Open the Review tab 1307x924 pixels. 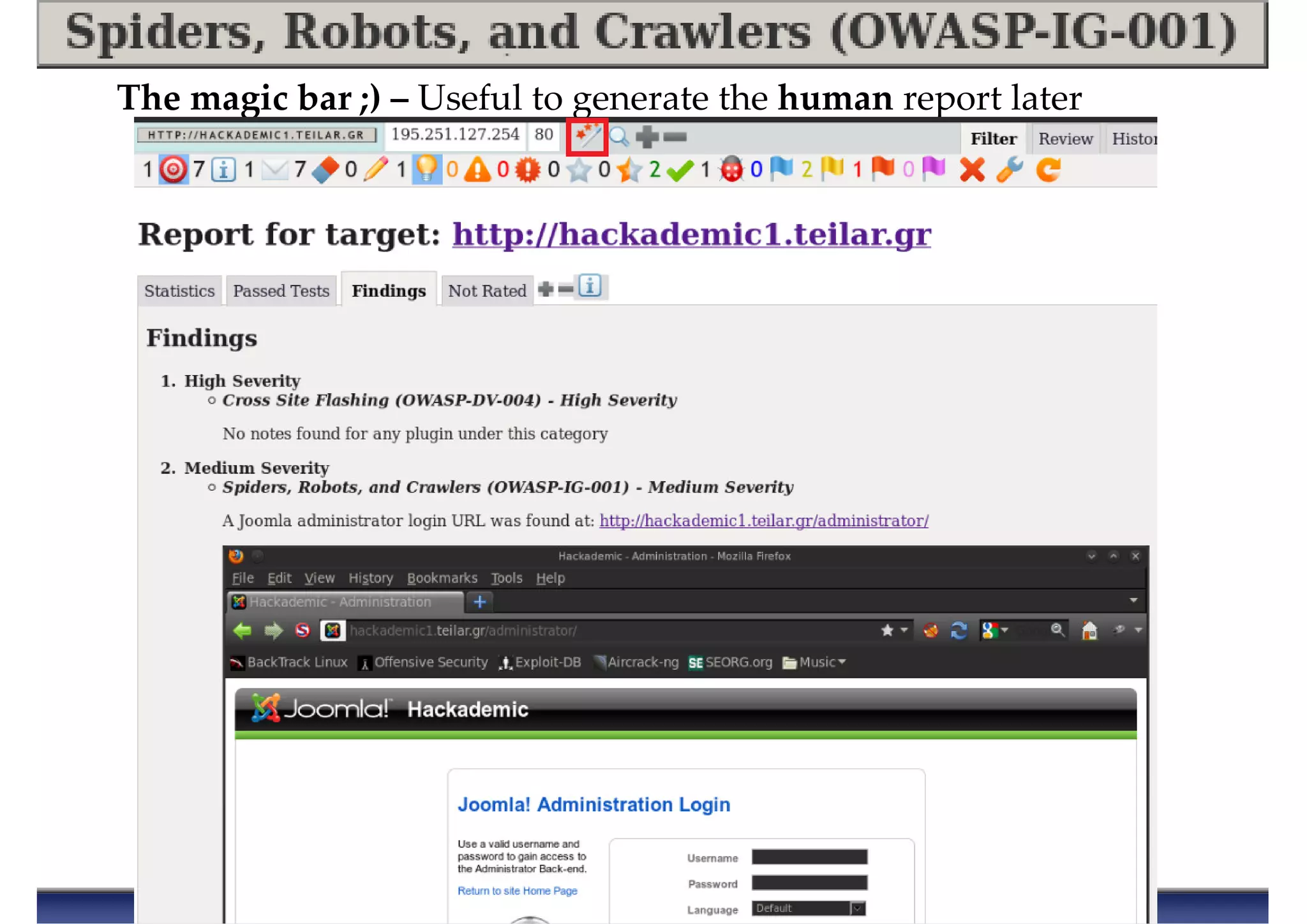(x=1065, y=138)
